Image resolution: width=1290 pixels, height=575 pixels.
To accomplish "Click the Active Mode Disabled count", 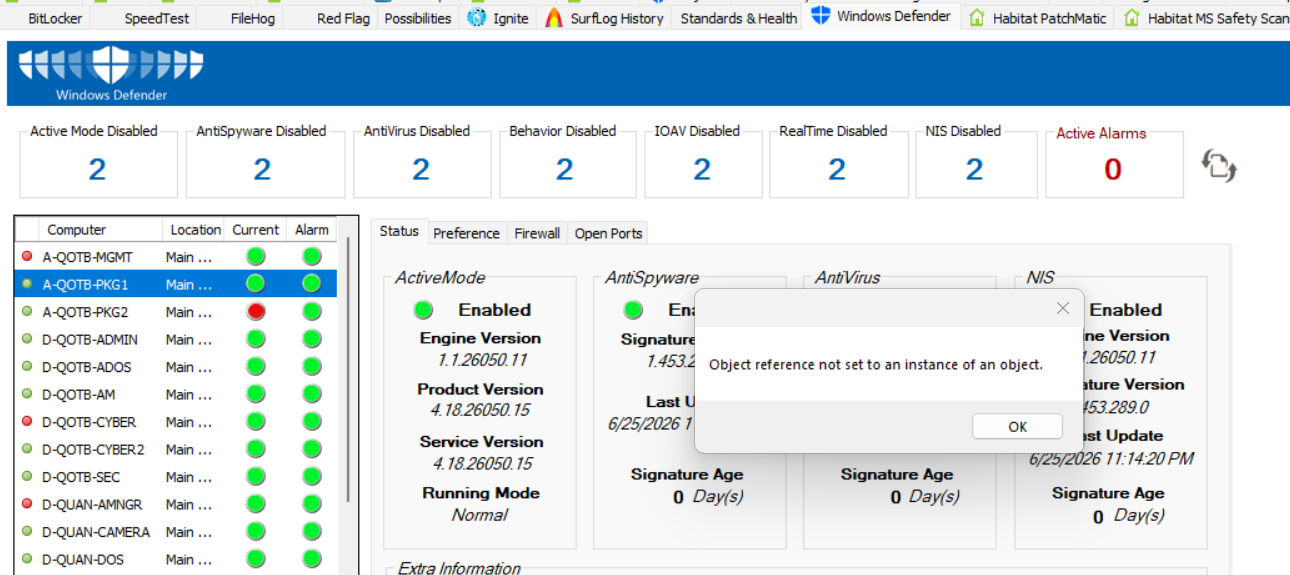I will click(x=97, y=169).
